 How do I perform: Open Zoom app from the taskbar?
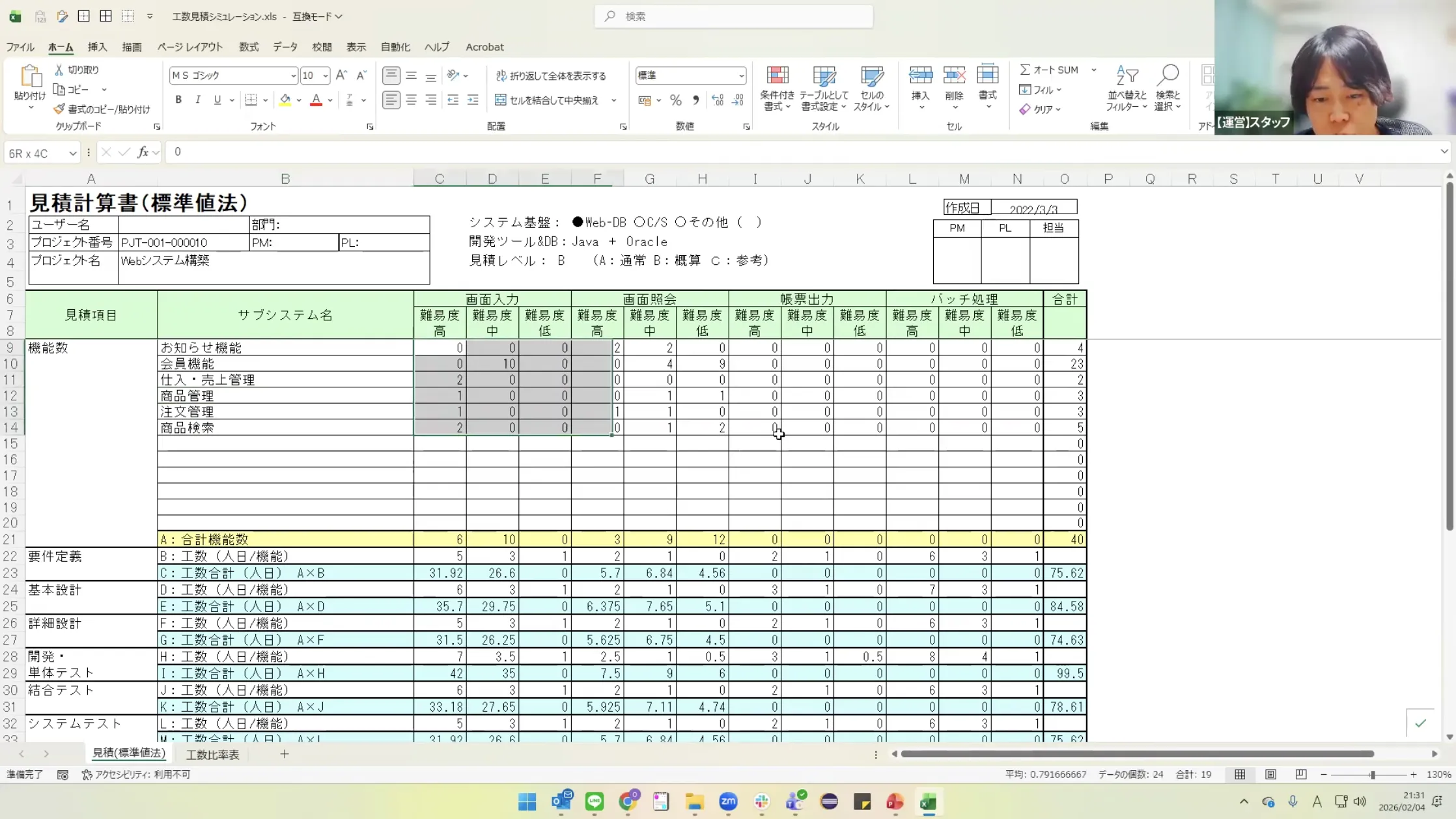[728, 801]
